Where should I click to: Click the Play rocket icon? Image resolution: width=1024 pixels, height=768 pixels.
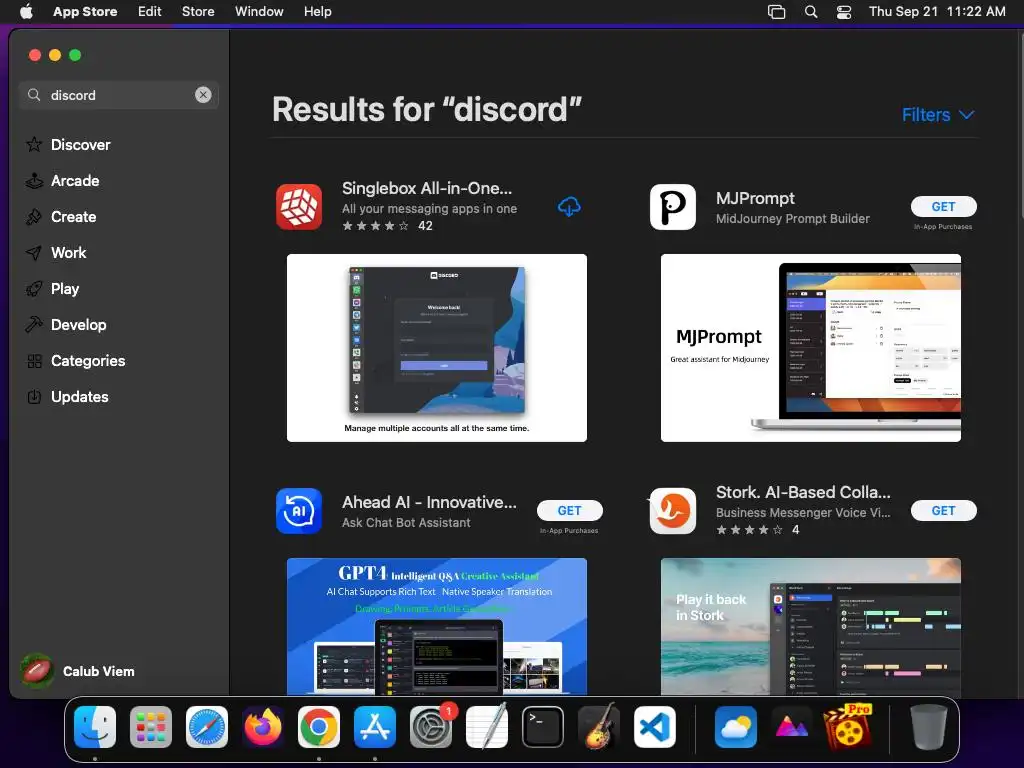(34, 289)
